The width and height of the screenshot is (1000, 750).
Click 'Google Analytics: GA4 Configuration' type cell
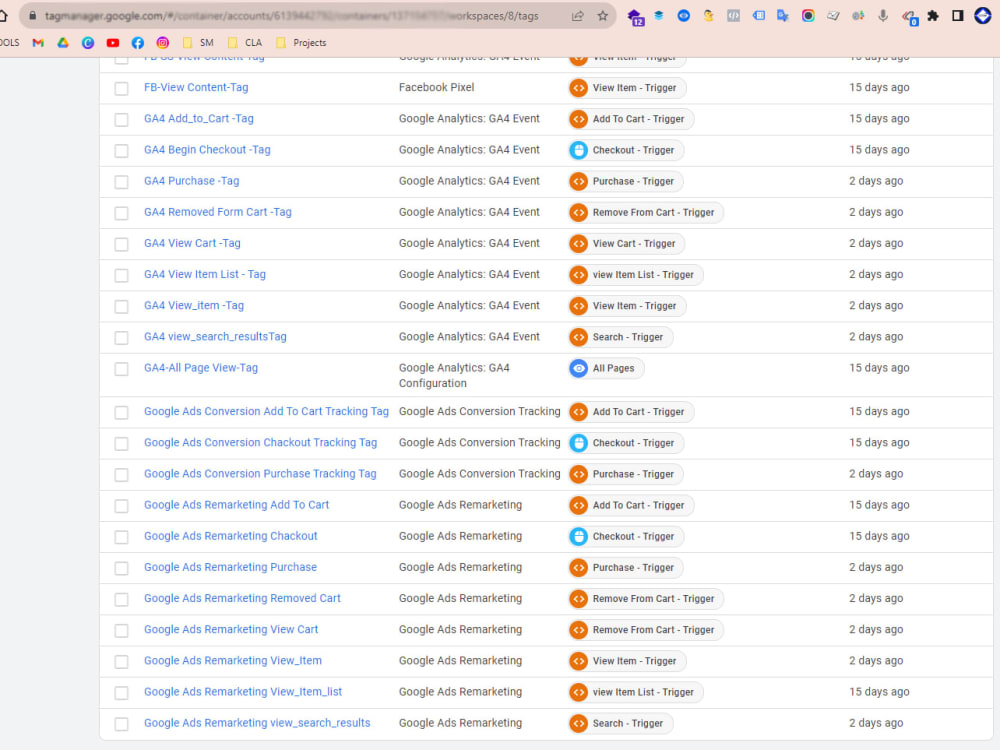pos(454,375)
